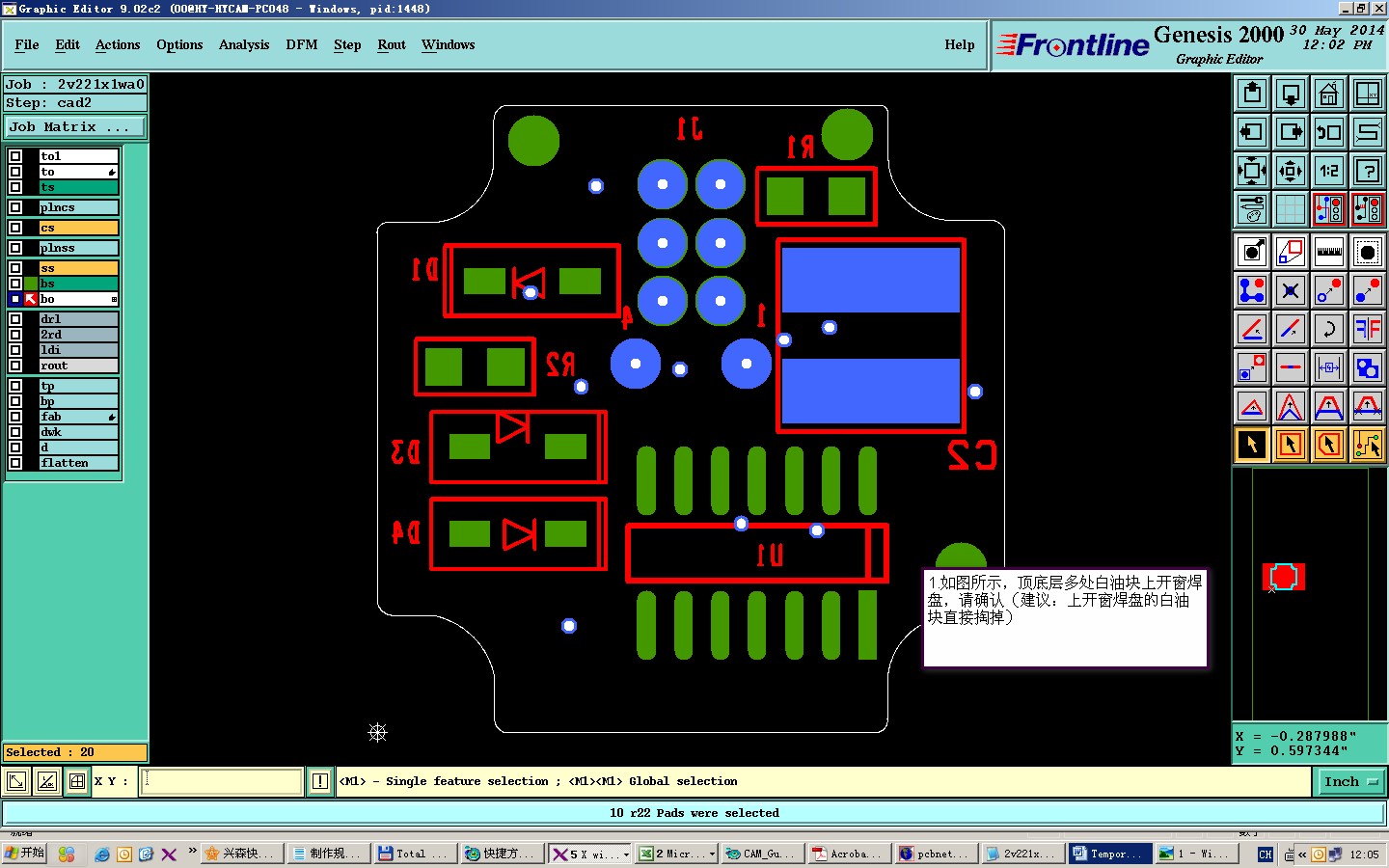
Task: Select the net select arrow tool
Action: [1368, 445]
